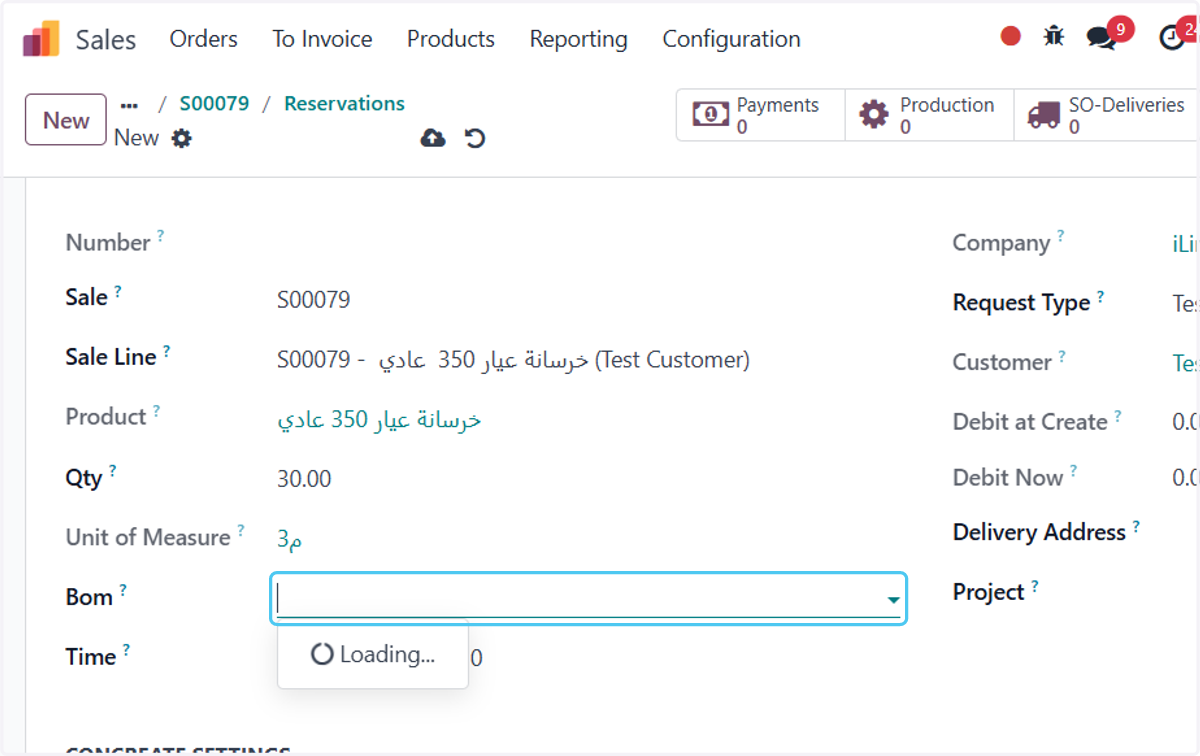
Task: Open help tooltip beside Qty
Action: click(x=112, y=470)
